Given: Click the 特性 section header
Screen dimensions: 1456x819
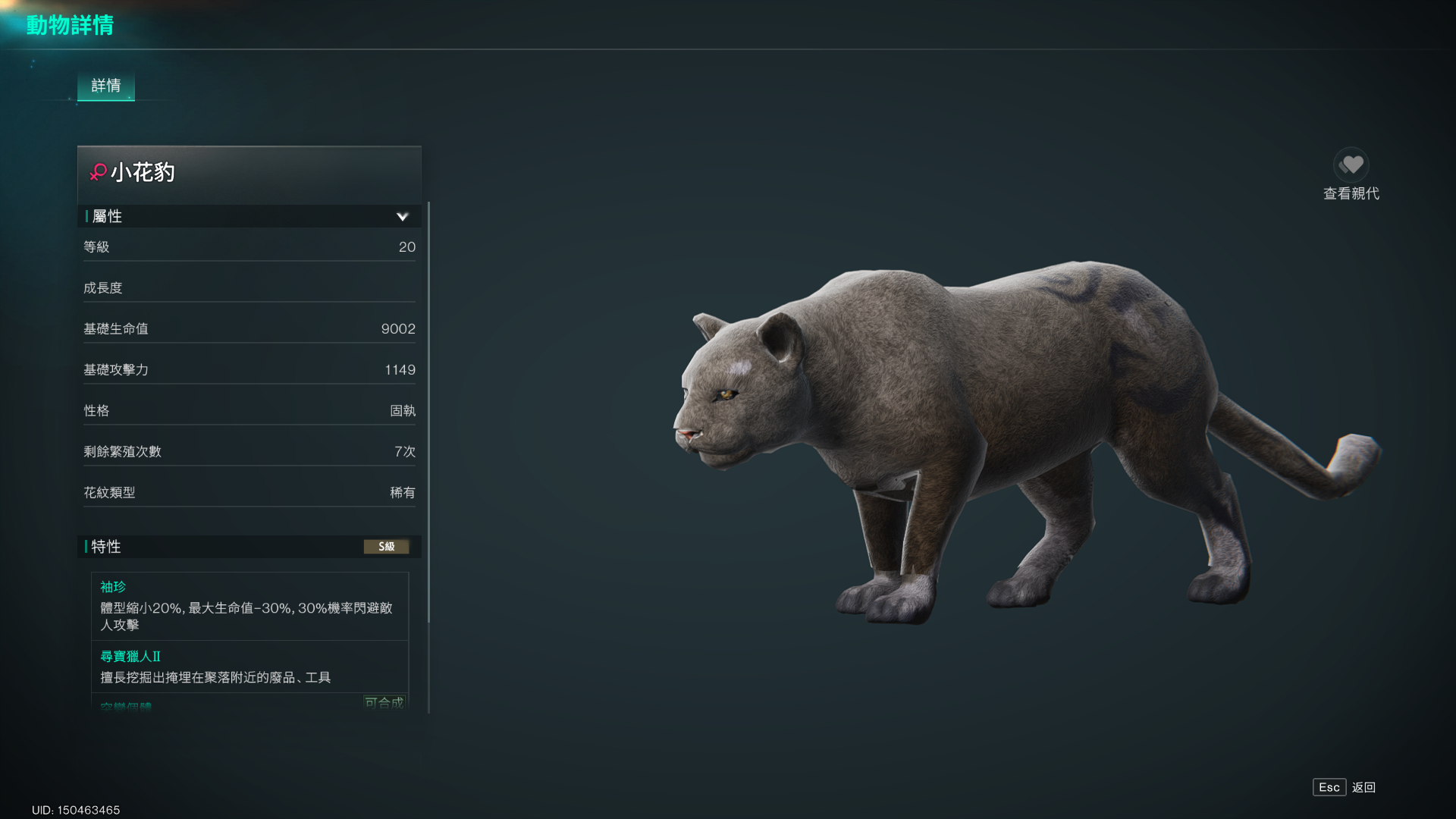Looking at the screenshot, I should tap(249, 547).
